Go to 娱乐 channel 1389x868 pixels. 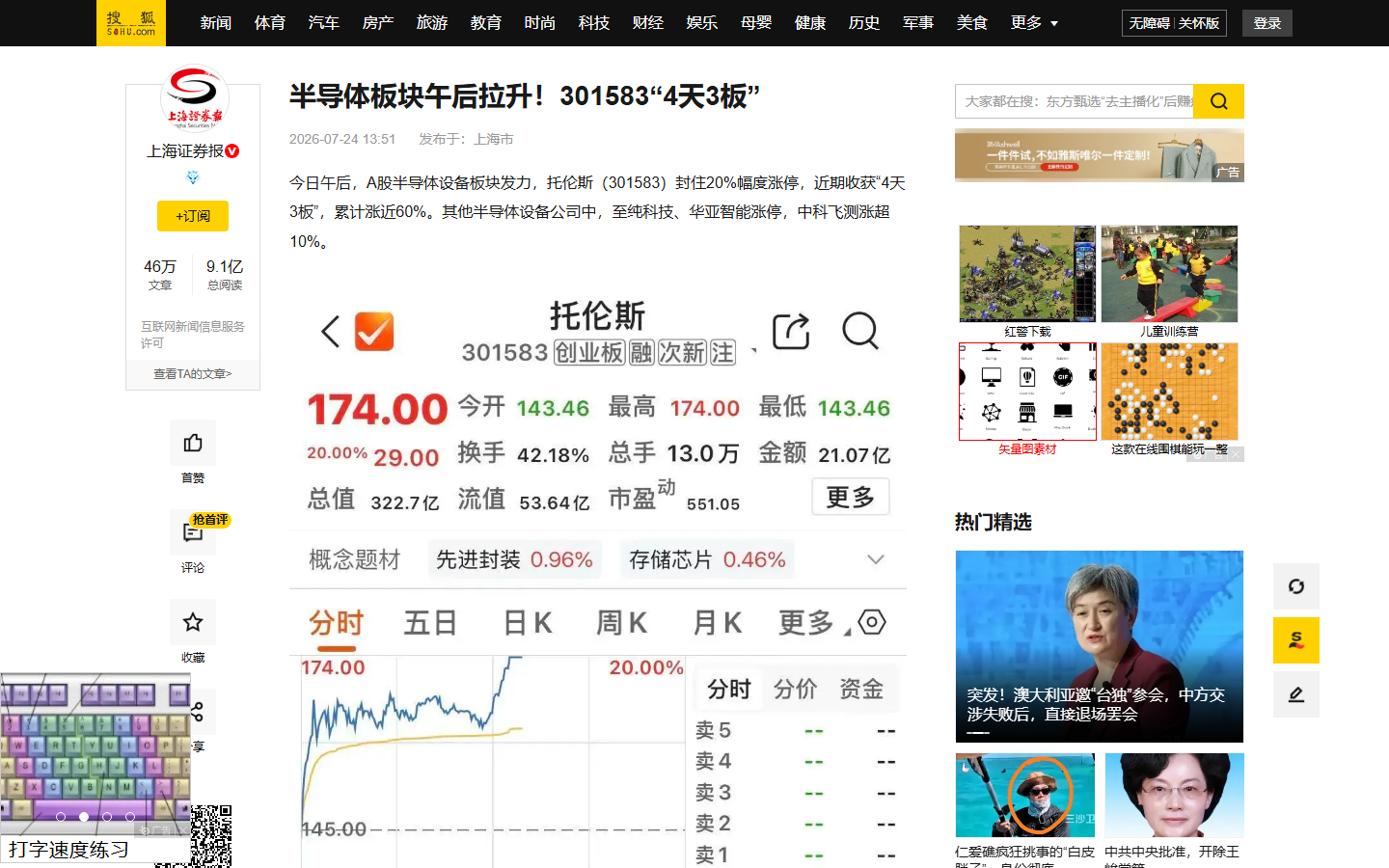click(x=702, y=23)
